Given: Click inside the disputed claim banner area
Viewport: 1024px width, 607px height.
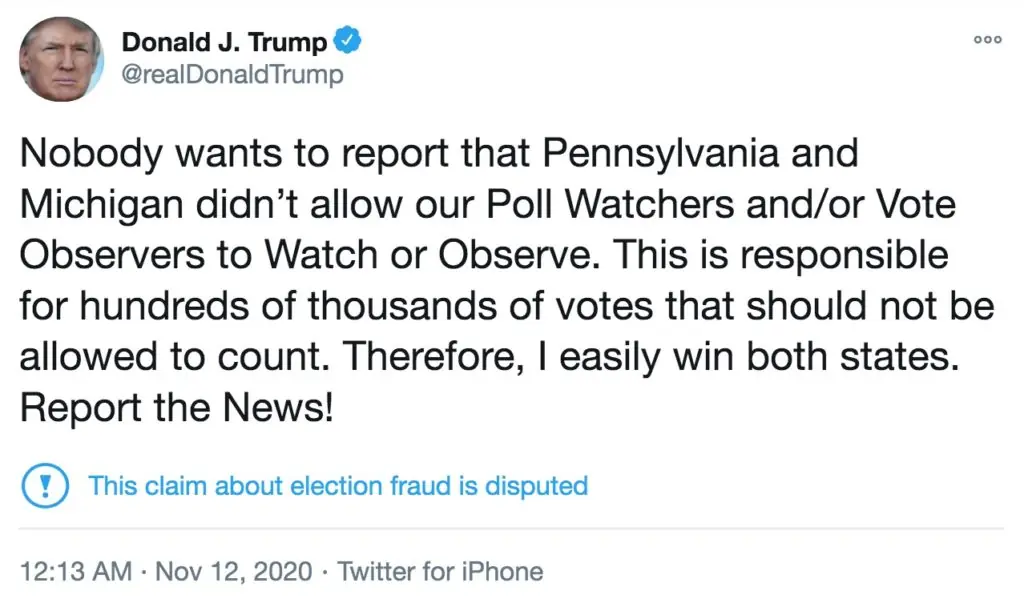Looking at the screenshot, I should [300, 485].
